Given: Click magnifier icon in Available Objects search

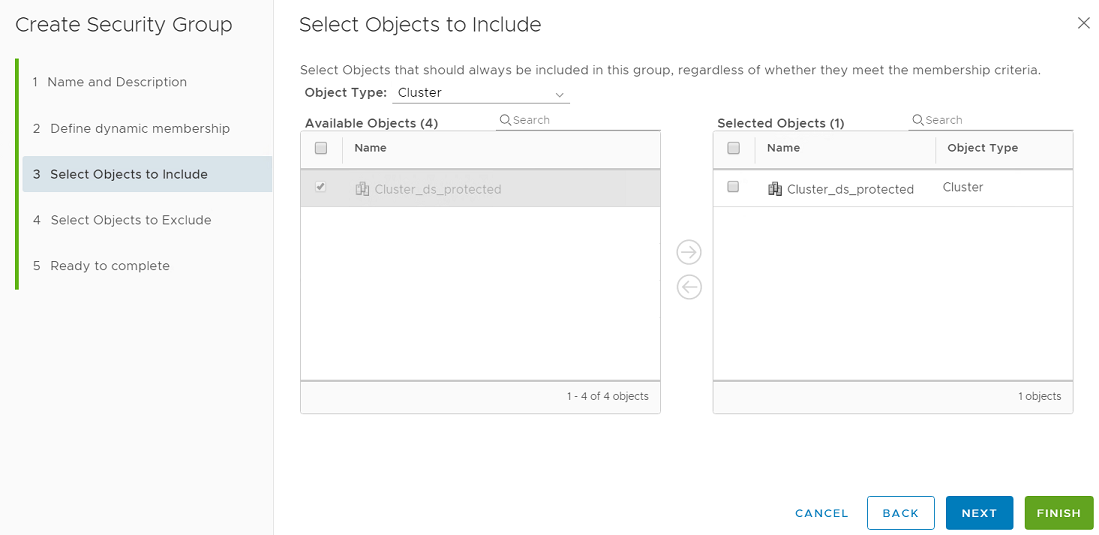Looking at the screenshot, I should coord(506,120).
